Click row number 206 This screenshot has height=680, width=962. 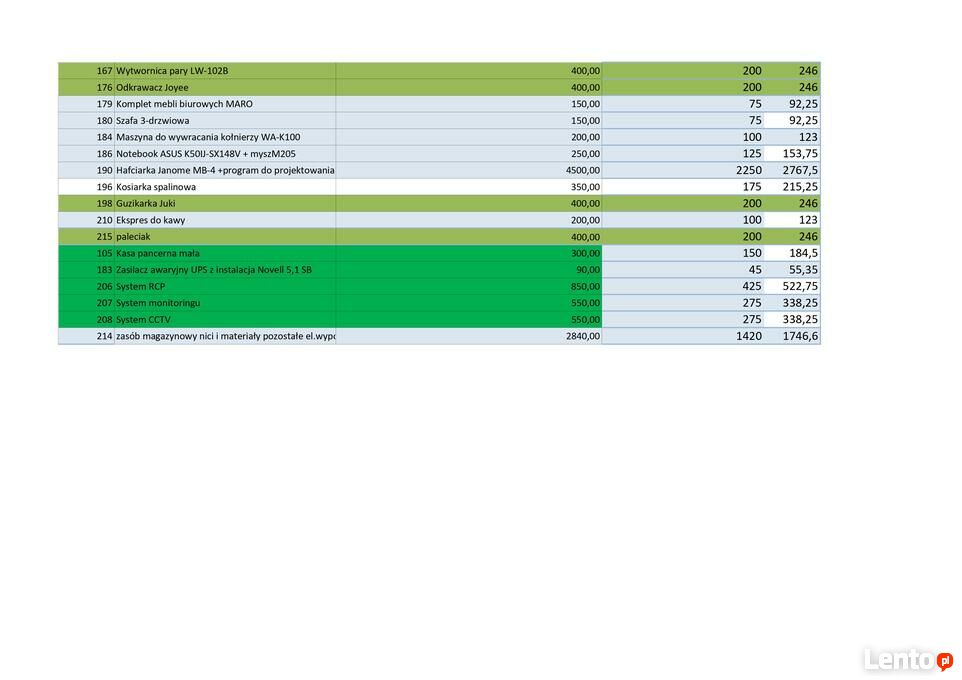pyautogui.click(x=87, y=286)
